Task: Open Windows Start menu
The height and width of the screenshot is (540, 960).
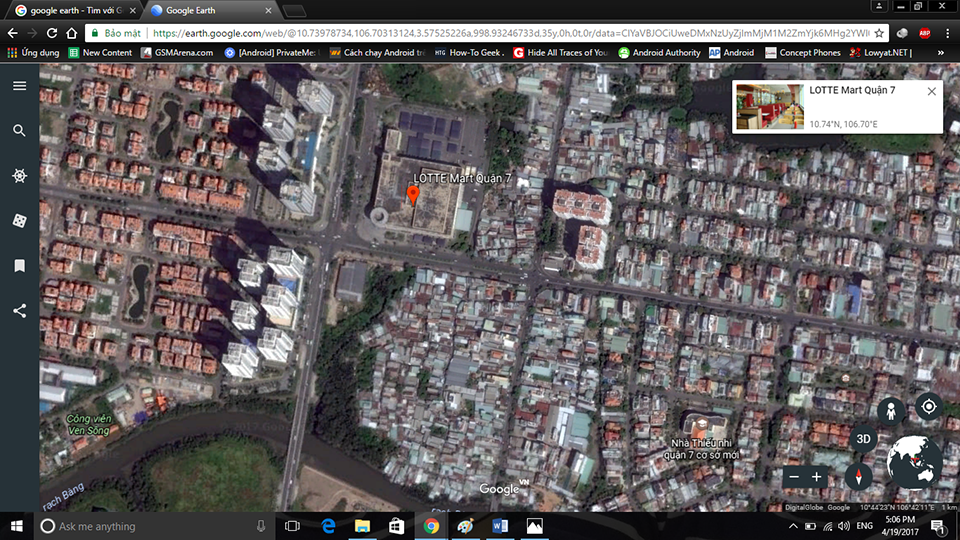Action: coord(17,526)
